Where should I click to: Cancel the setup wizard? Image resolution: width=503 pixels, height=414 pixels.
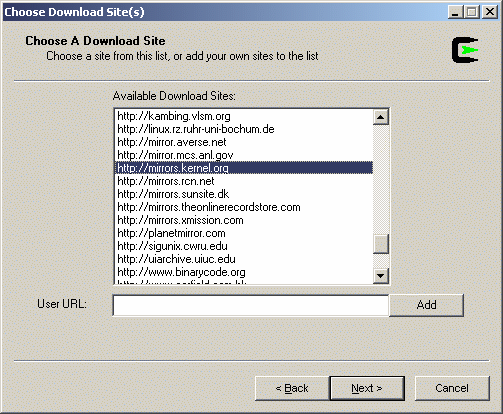(x=452, y=388)
